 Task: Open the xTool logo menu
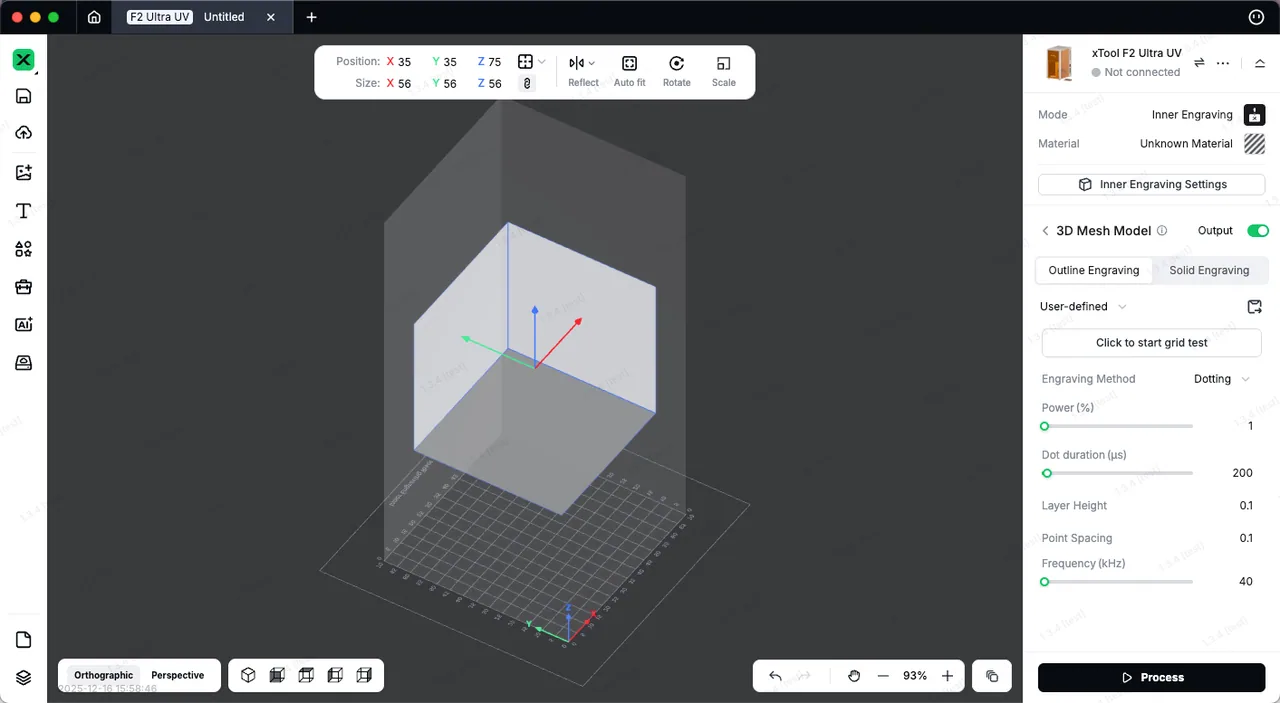point(23,60)
